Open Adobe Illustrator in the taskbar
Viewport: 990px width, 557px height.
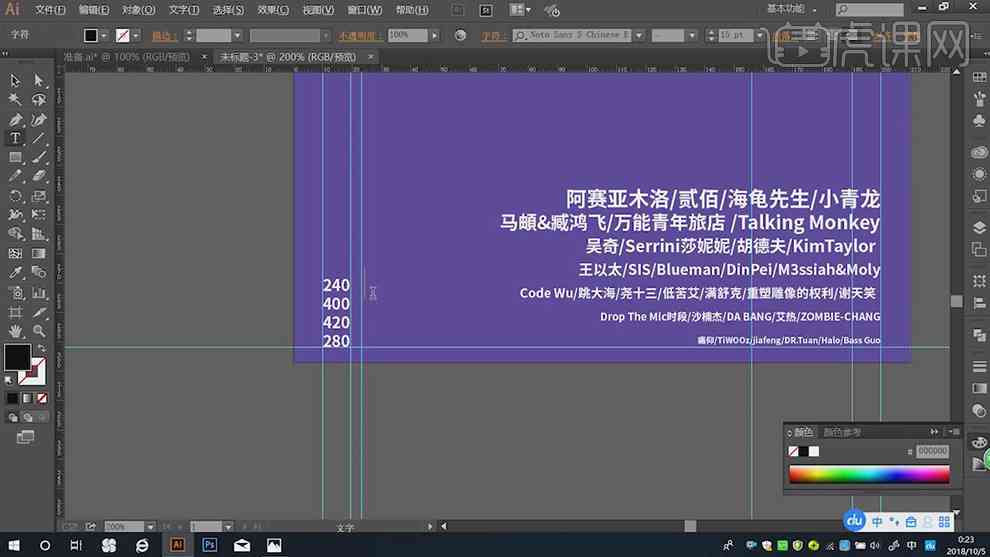tap(177, 544)
